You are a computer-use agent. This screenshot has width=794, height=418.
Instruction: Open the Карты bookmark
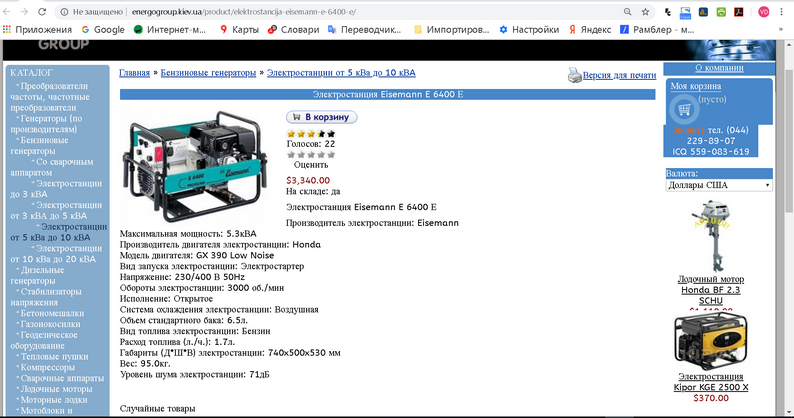coord(240,30)
